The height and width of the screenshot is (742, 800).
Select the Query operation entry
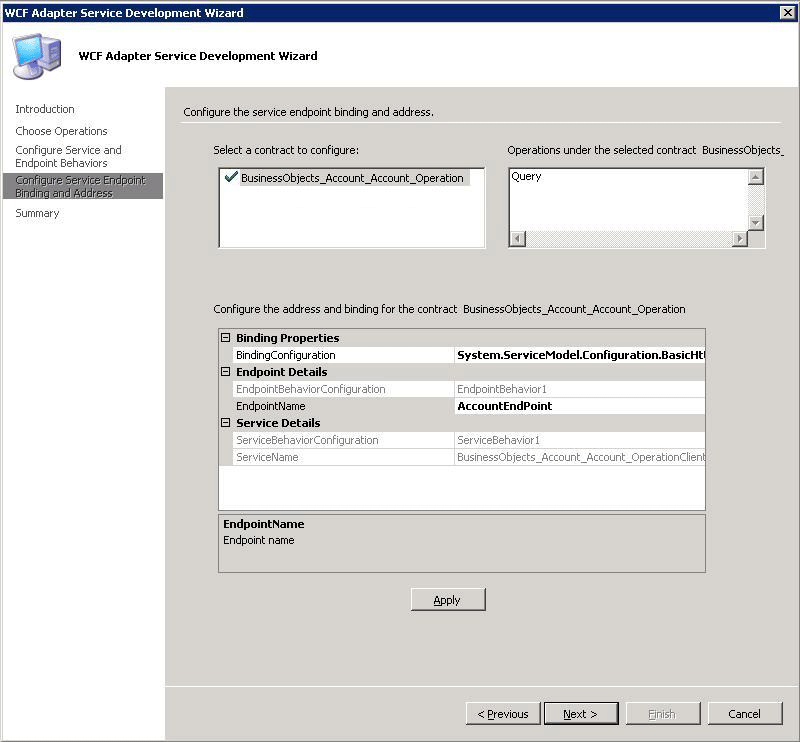click(527, 177)
